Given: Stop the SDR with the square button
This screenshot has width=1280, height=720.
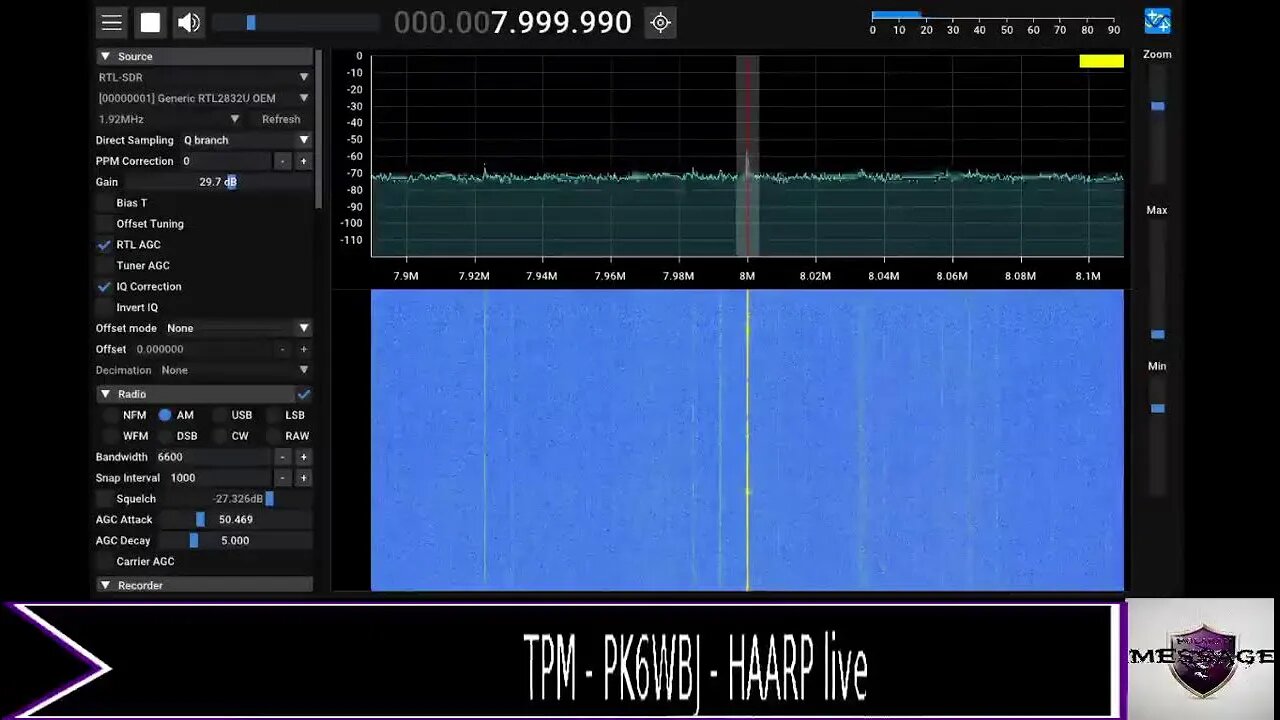Looking at the screenshot, I should coord(150,22).
